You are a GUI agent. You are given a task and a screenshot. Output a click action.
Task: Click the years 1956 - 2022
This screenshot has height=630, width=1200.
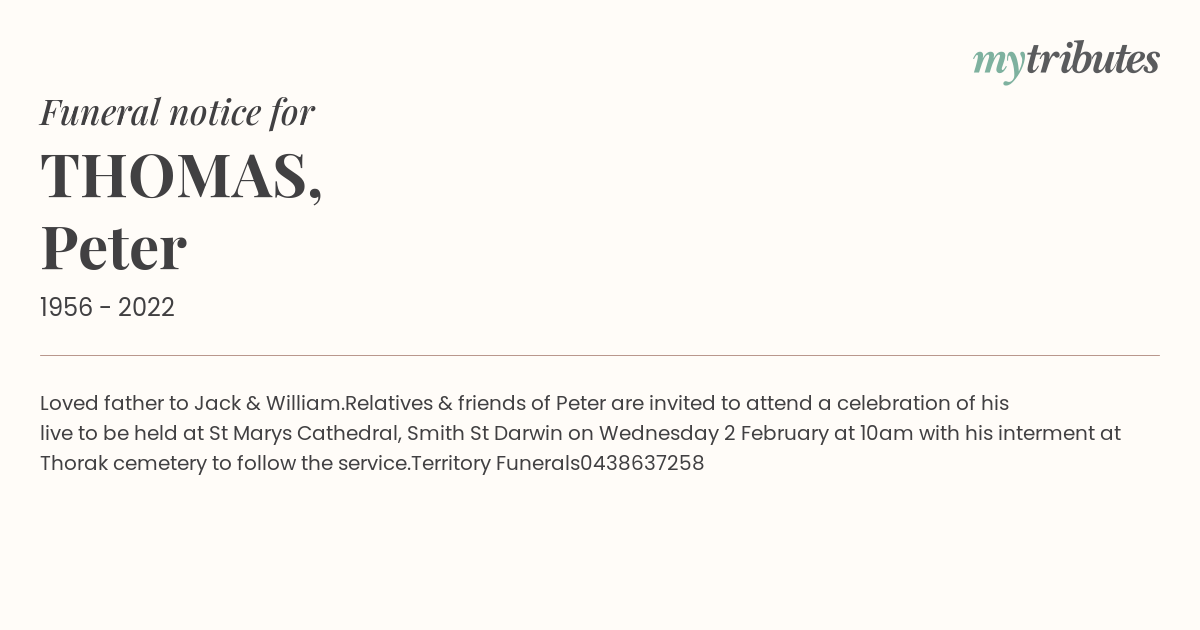click(x=107, y=308)
